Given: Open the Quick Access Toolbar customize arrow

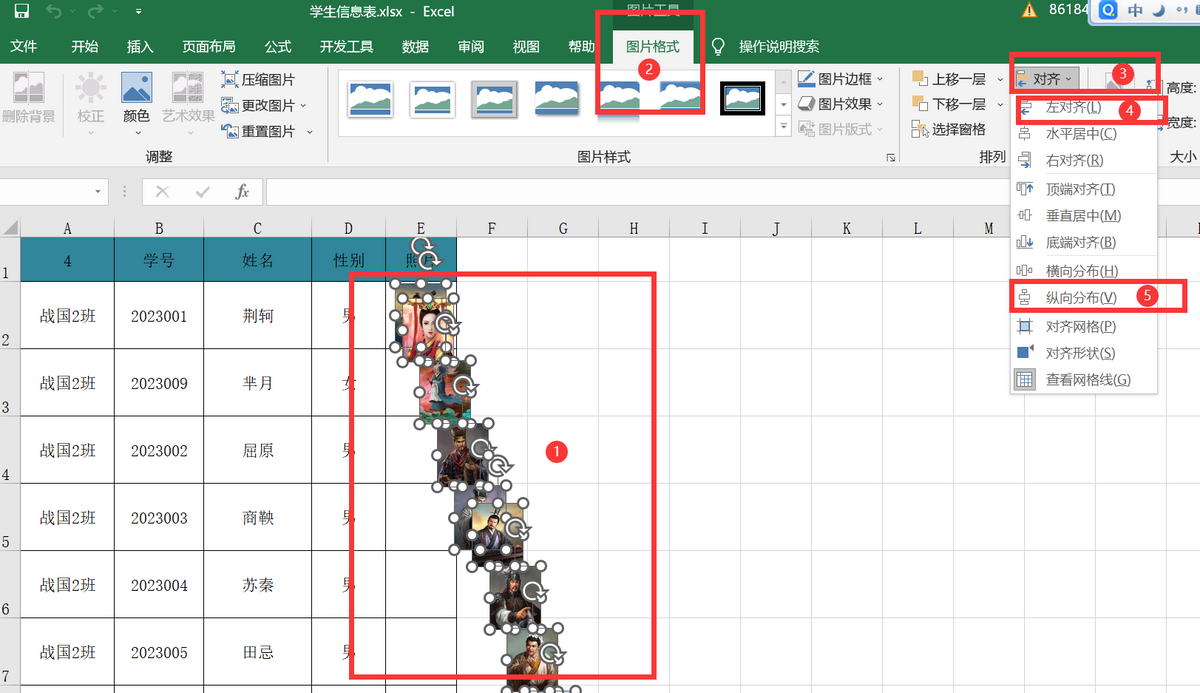Looking at the screenshot, I should [x=137, y=13].
